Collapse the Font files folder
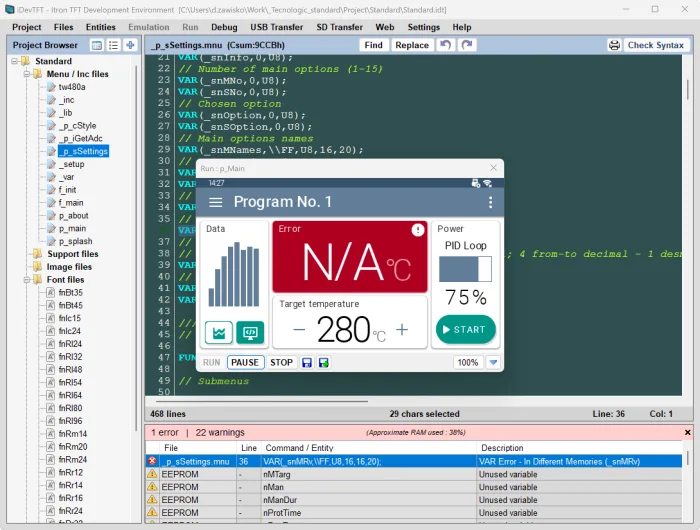The image size is (700, 530). click(27, 280)
